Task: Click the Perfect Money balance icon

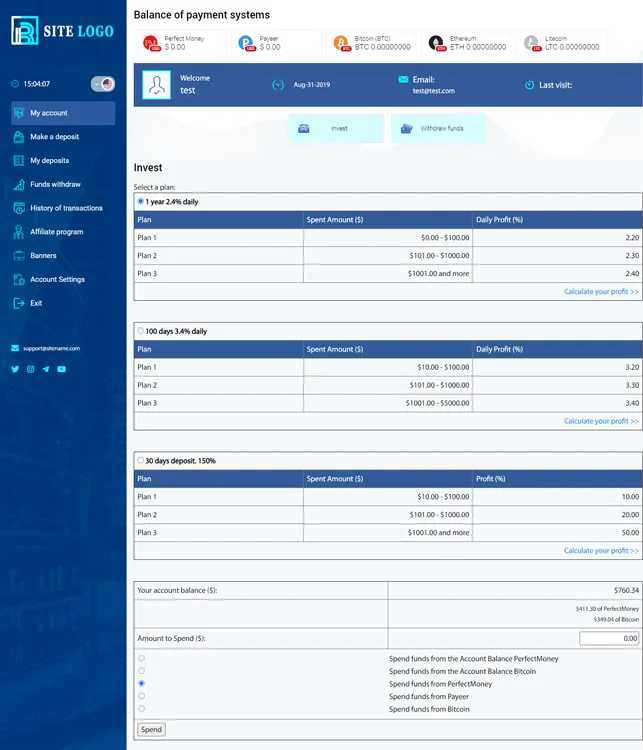Action: [151, 43]
